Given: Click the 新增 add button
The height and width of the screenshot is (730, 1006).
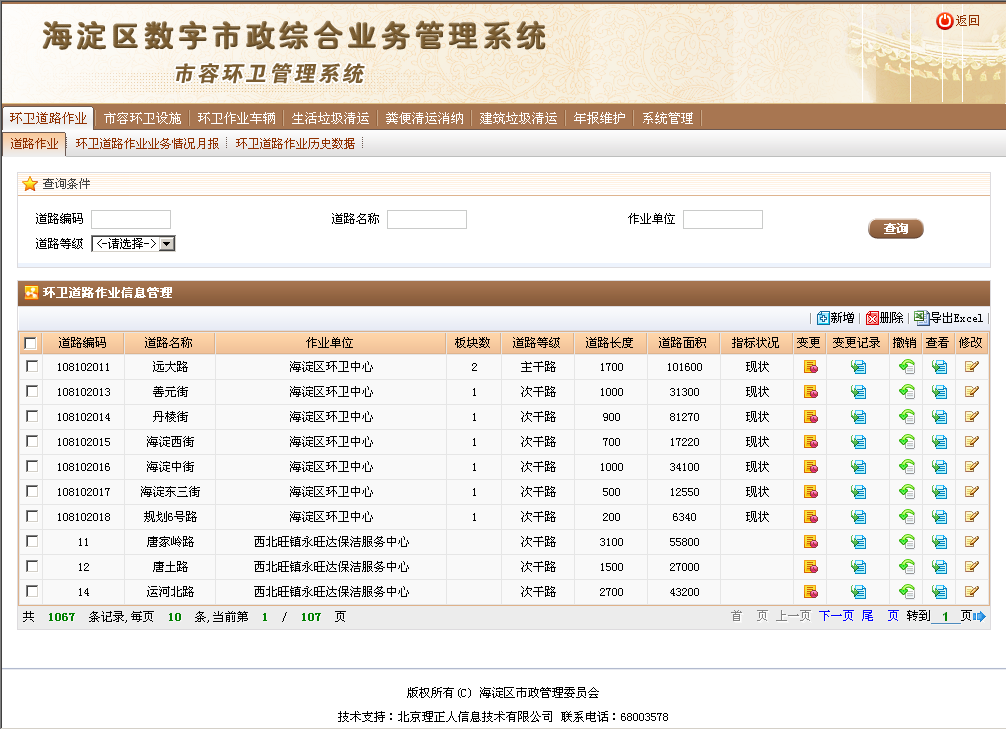Looking at the screenshot, I should 835,318.
